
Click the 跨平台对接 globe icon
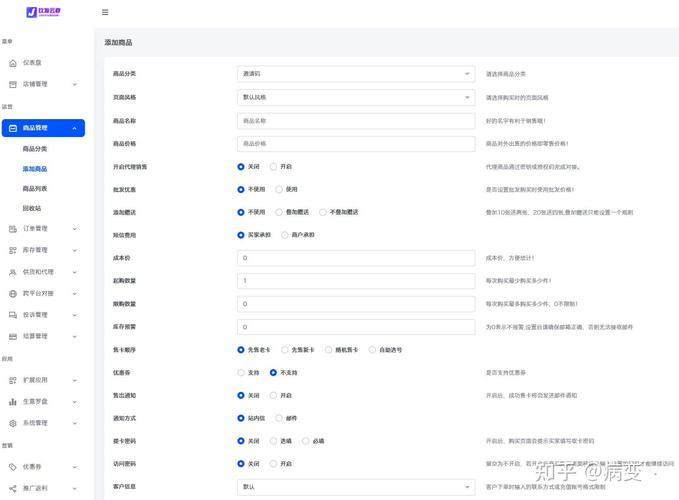[13, 294]
